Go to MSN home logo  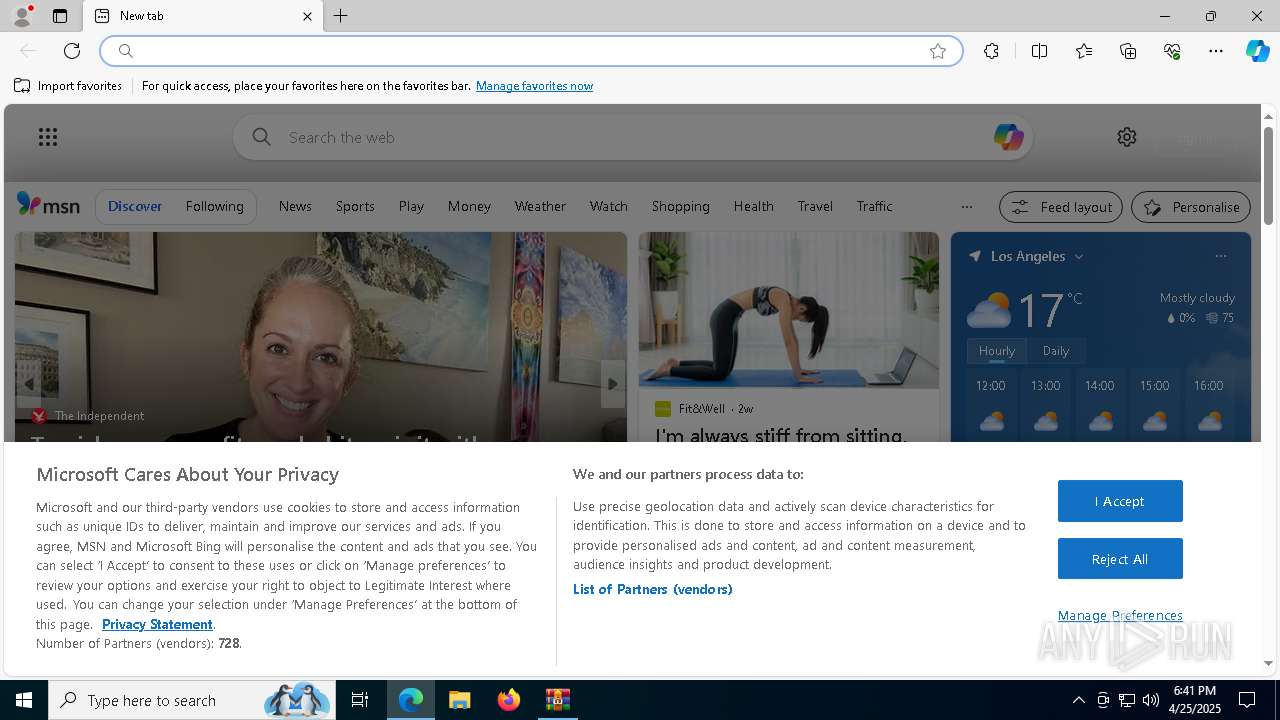pos(48,205)
